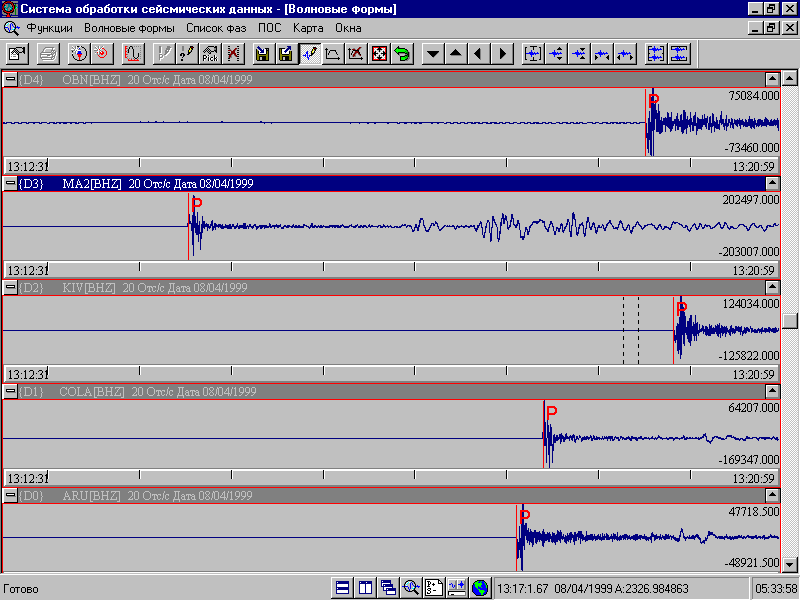Open the ПОС menu

269,28
